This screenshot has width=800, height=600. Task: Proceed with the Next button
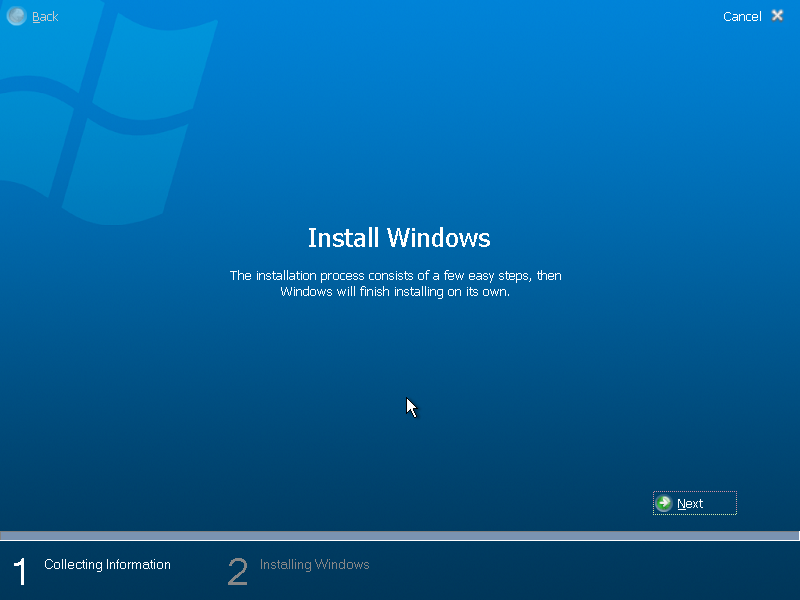tap(694, 503)
